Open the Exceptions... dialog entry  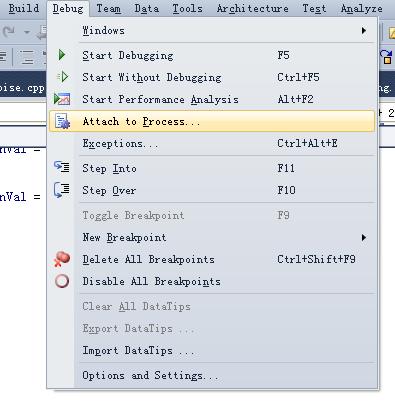point(212,143)
